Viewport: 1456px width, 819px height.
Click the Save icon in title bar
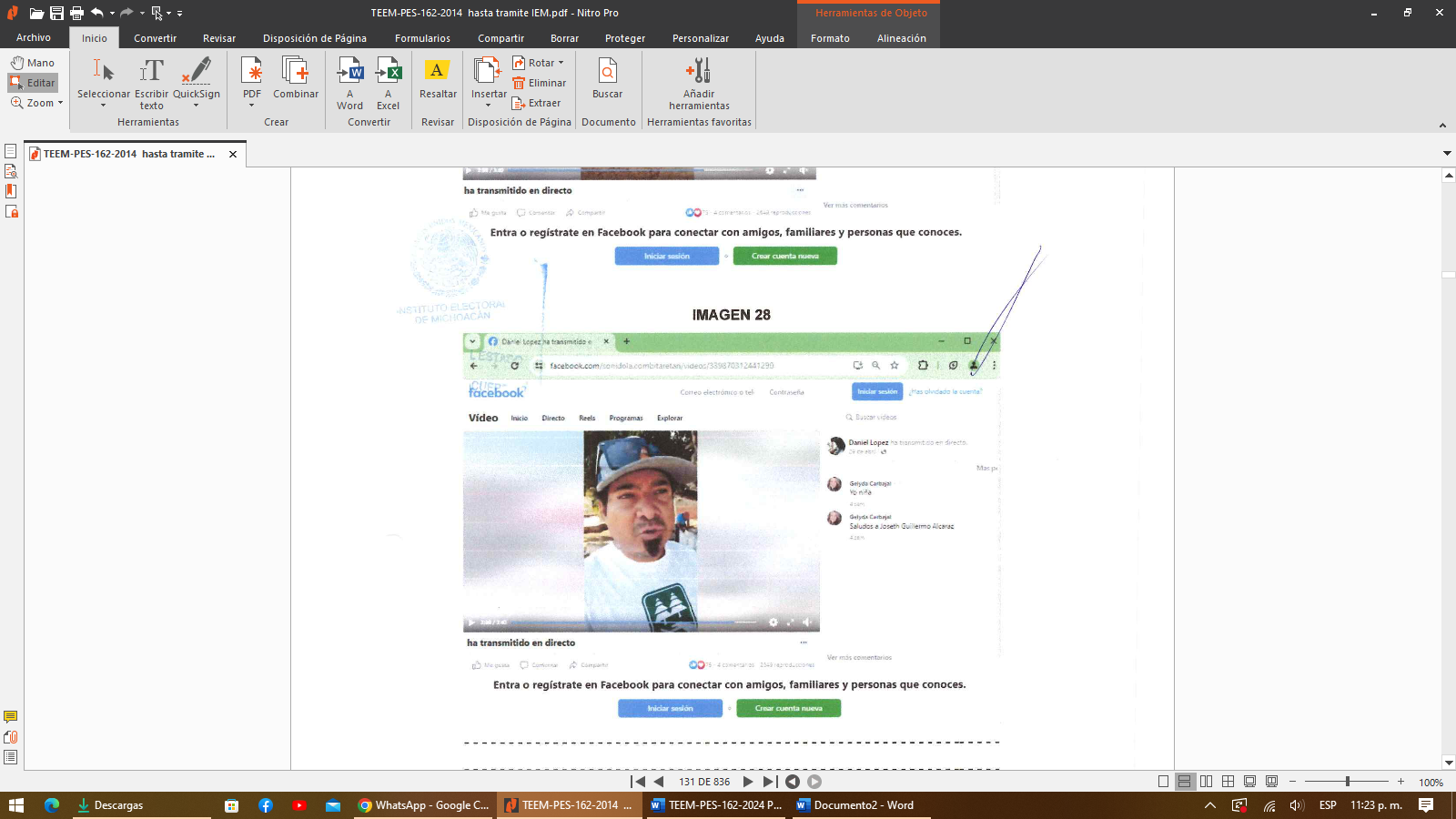[x=56, y=13]
